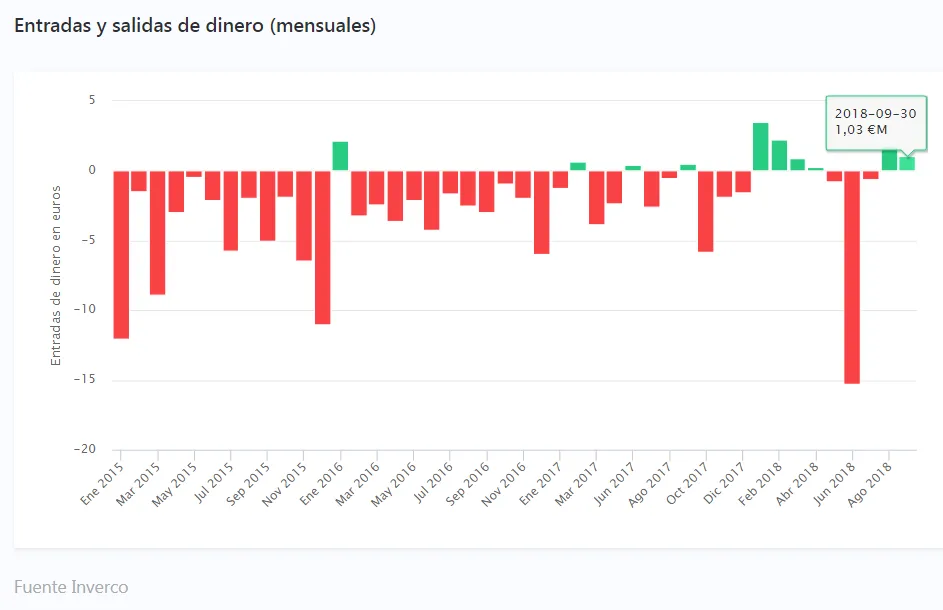Click the '5' y-axis tick label

(x=91, y=100)
